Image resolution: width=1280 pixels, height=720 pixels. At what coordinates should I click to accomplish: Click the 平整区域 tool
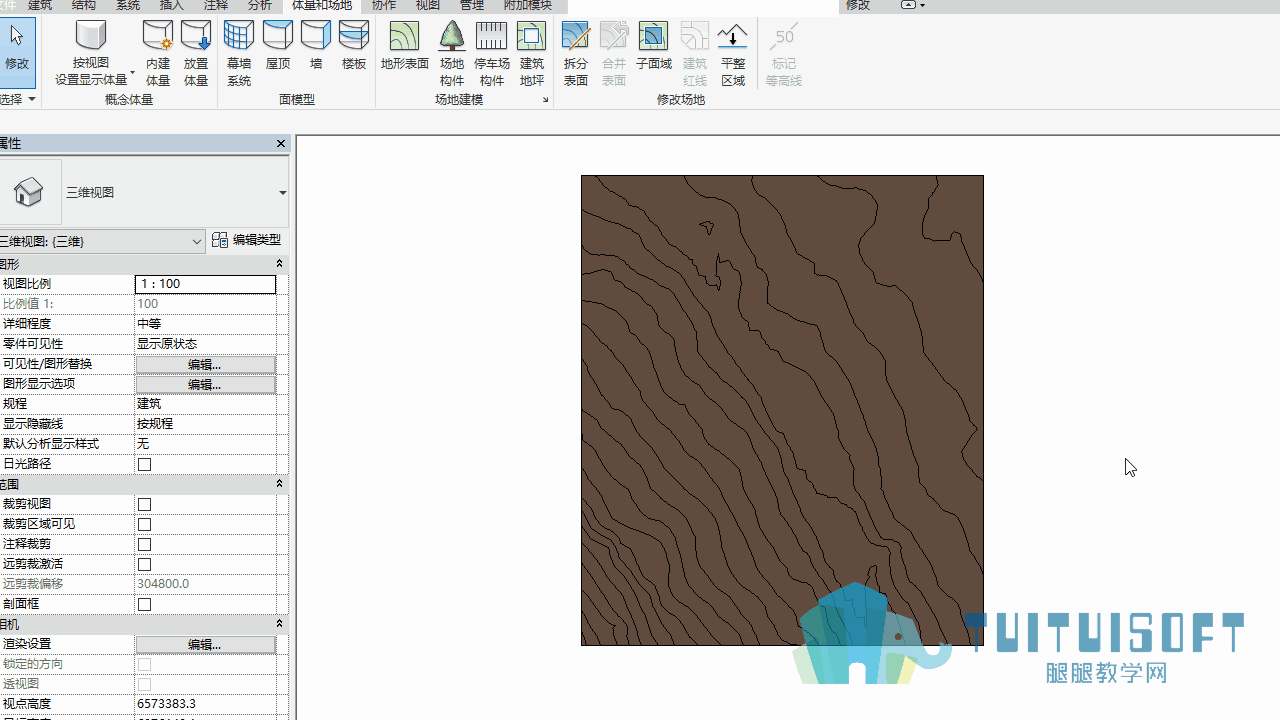point(733,53)
